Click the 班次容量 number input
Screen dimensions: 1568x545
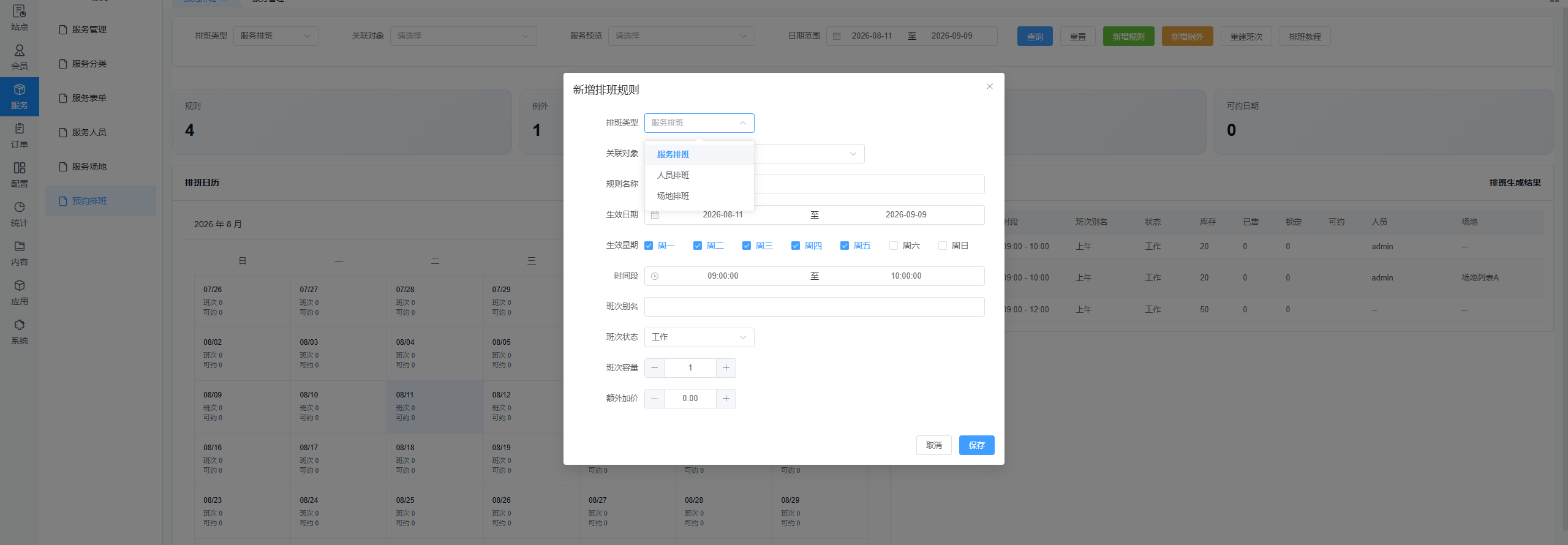690,368
